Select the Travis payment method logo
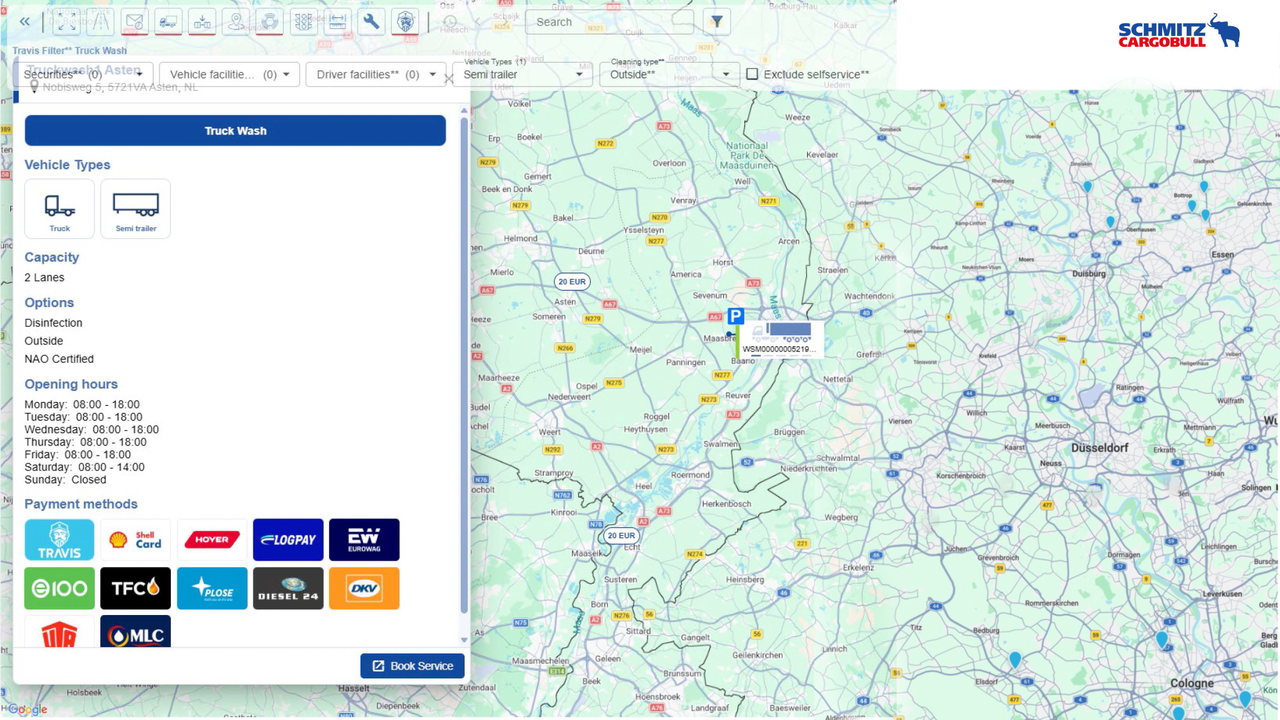Viewport: 1280px width, 720px height. click(60, 540)
